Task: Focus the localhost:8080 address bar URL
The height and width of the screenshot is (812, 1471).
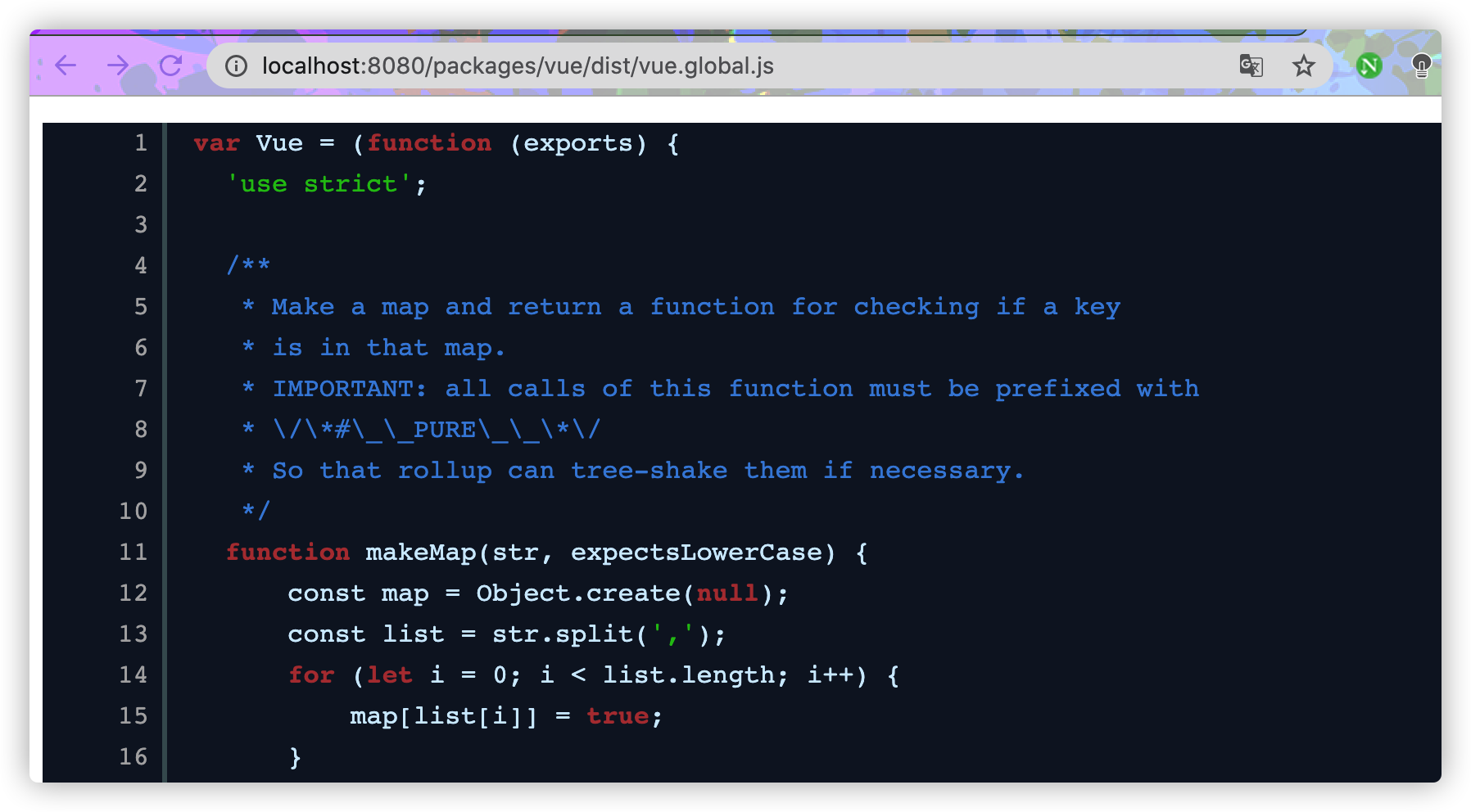Action: click(518, 65)
